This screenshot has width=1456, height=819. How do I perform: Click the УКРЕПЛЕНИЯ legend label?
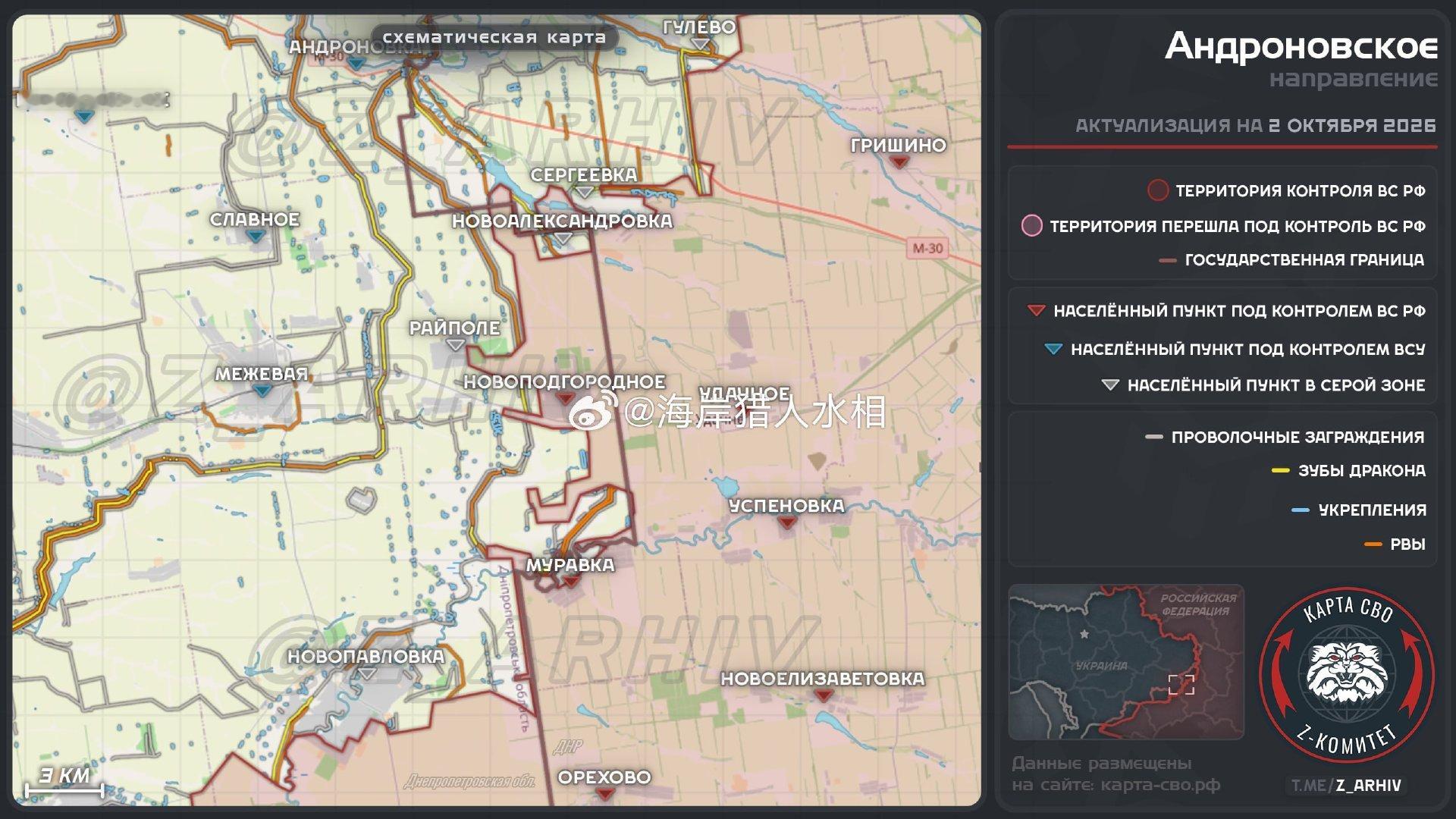tap(1373, 510)
